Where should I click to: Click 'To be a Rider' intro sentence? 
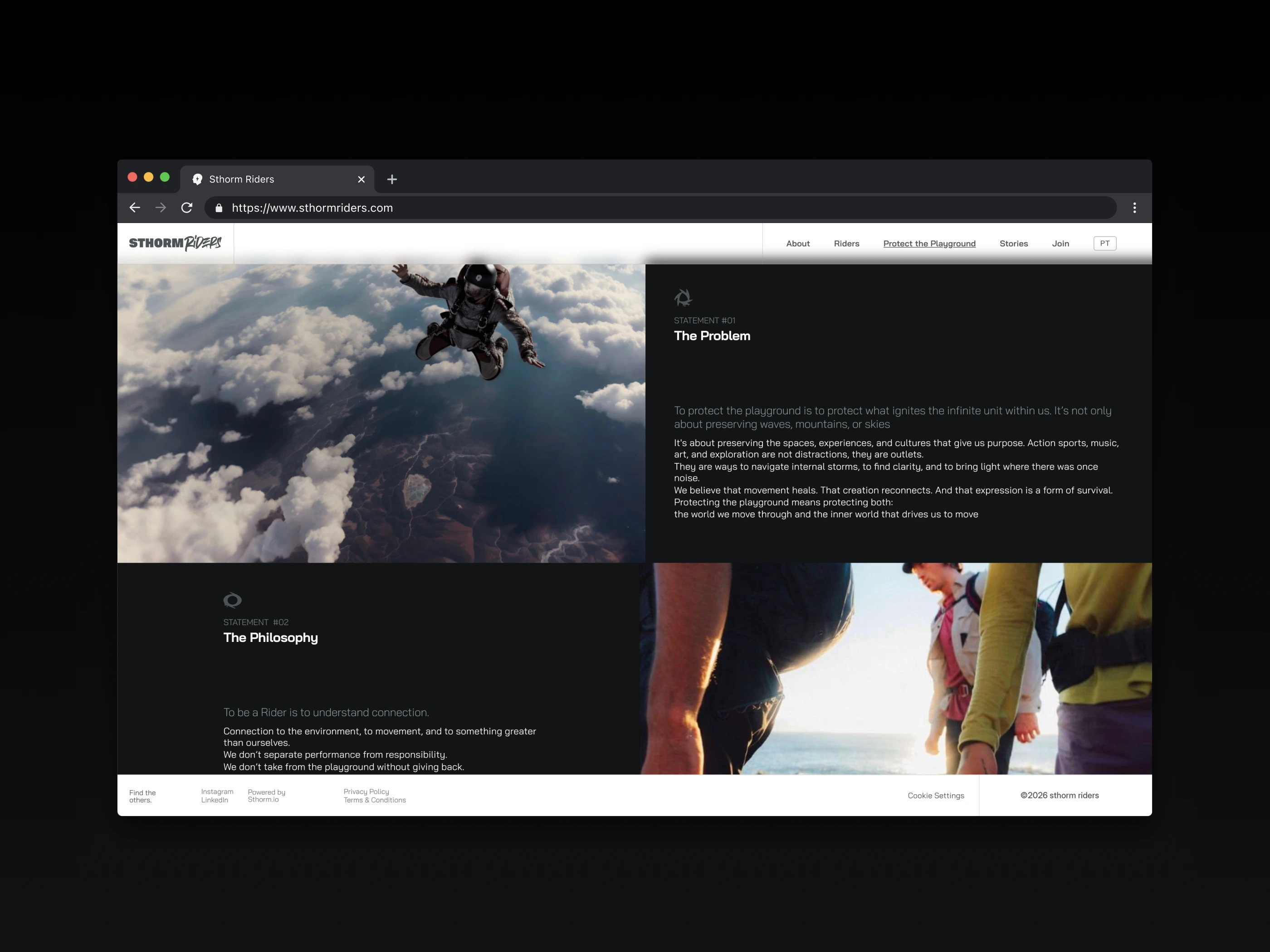326,713
